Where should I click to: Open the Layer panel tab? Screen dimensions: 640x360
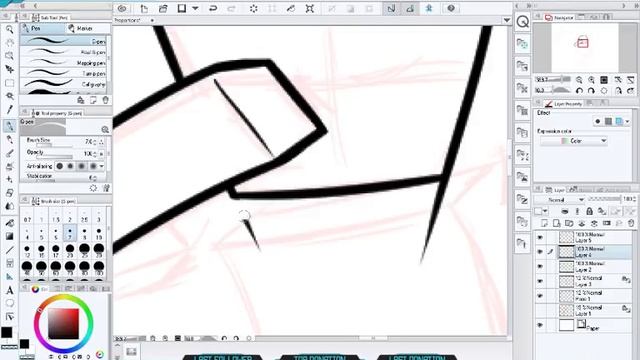(x=555, y=190)
